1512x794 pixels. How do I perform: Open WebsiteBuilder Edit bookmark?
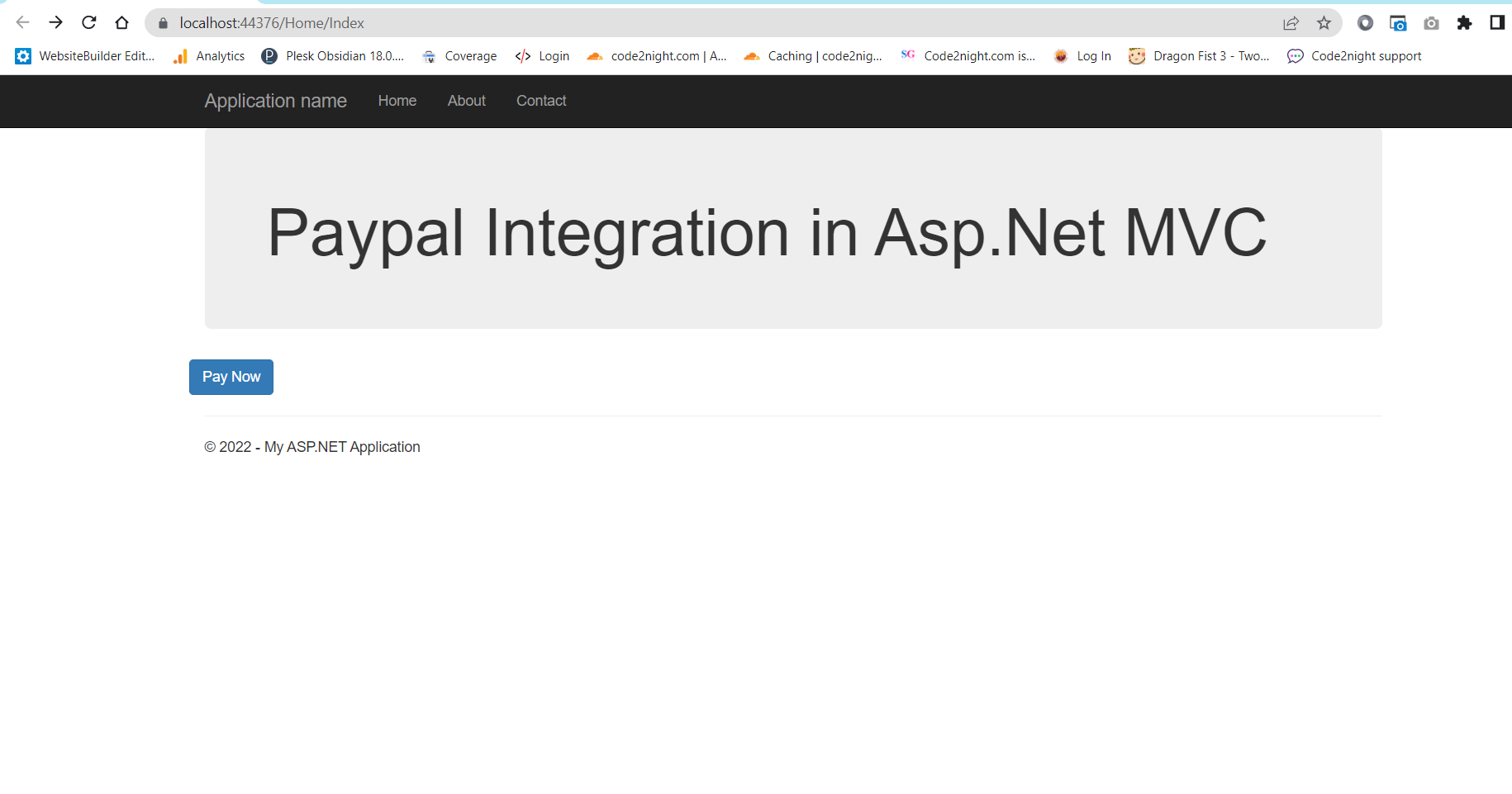click(85, 56)
